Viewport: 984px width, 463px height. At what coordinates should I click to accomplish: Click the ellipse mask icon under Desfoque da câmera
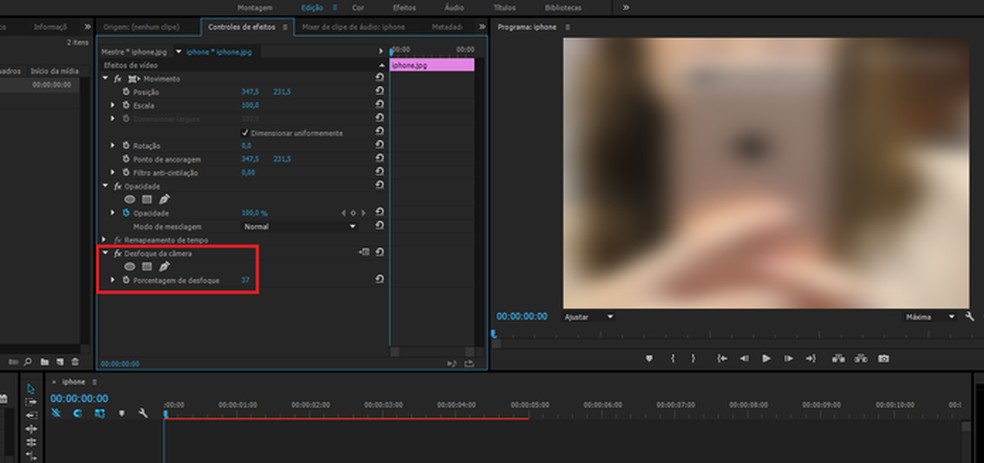coord(130,267)
